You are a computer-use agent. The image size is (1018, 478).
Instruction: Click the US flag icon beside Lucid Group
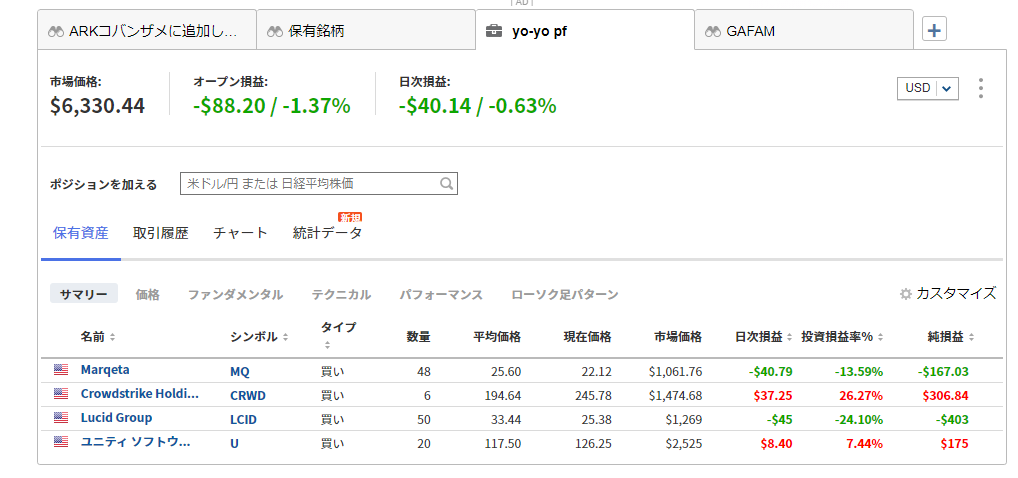[x=61, y=418]
